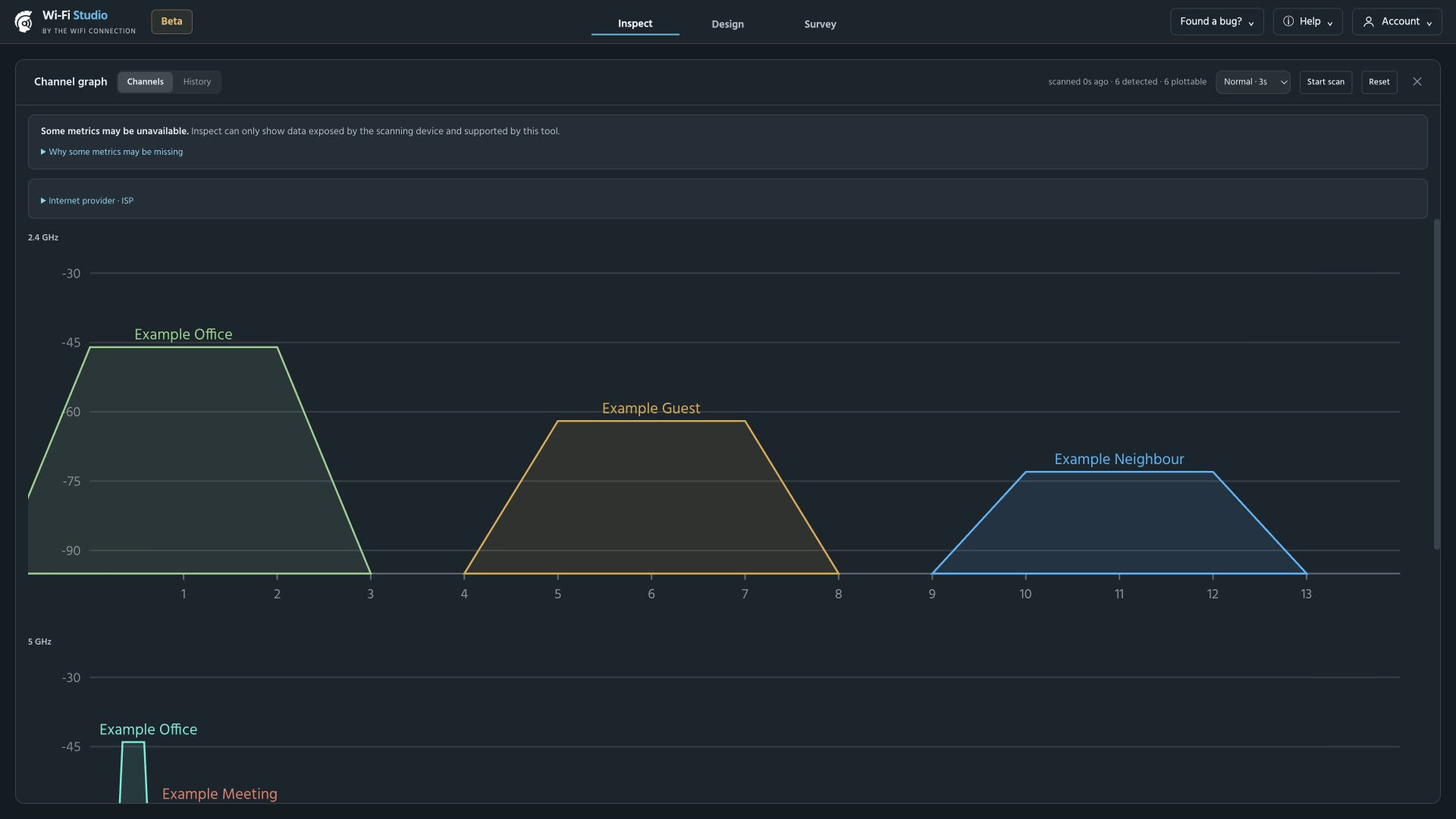This screenshot has height=819, width=1456.
Task: Open the Normal · 3s scan interval dropdown
Action: [x=1253, y=82]
